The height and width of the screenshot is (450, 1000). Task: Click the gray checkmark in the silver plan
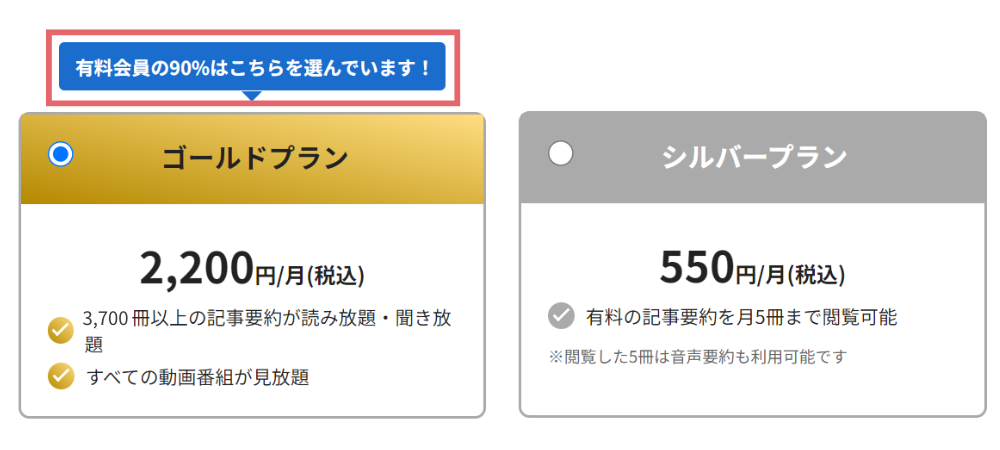[x=561, y=317]
